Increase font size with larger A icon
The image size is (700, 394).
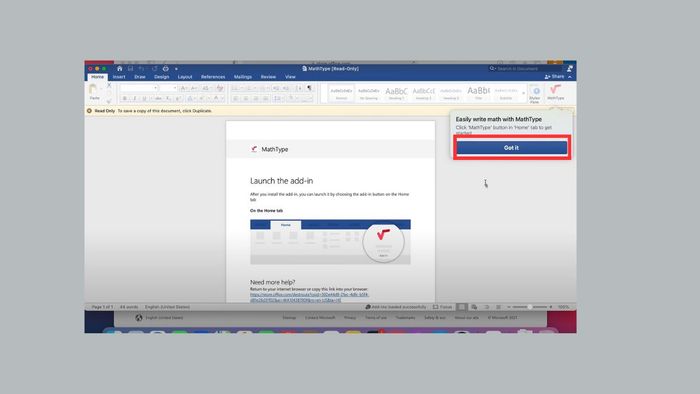tap(183, 88)
